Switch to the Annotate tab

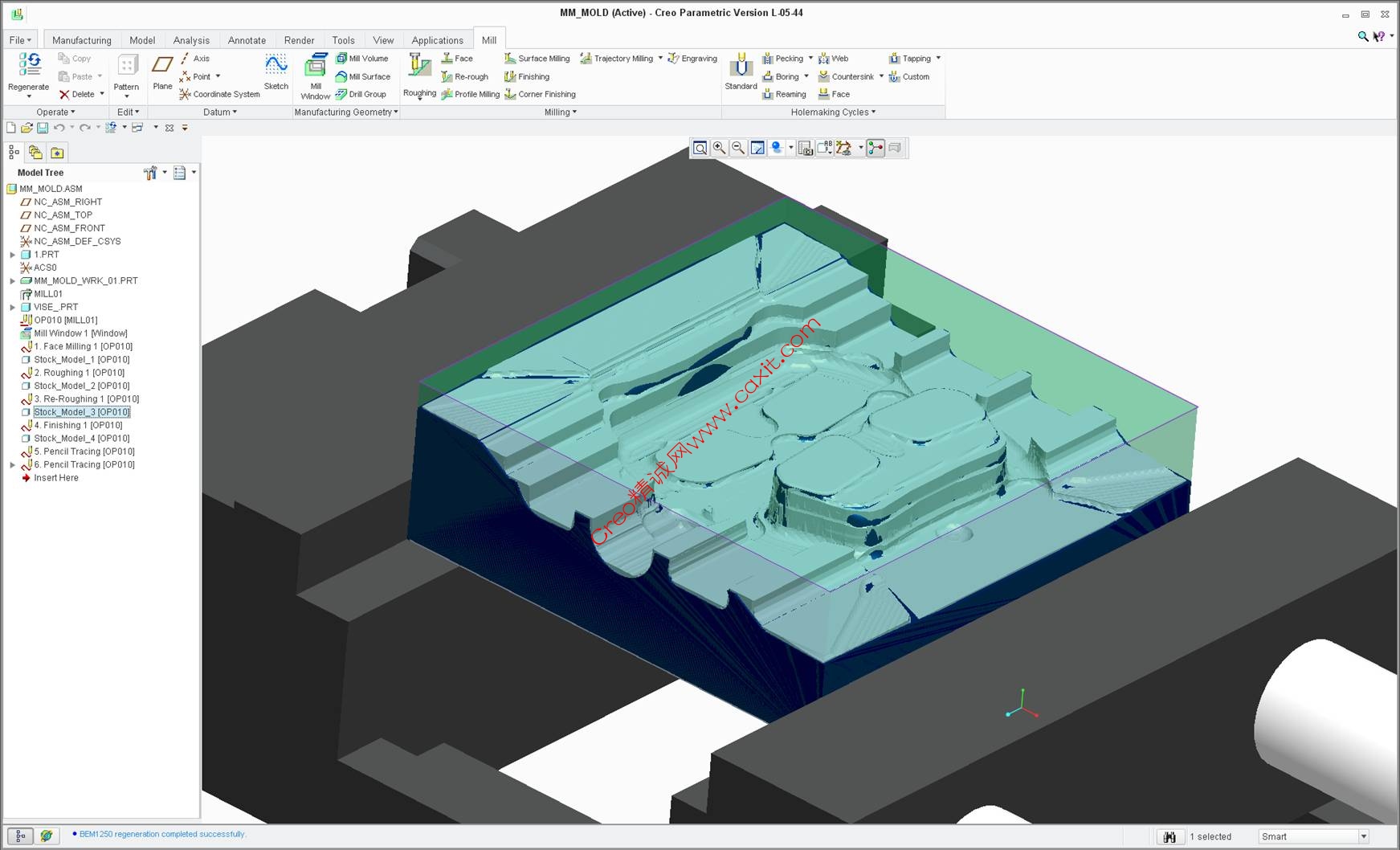coord(247,40)
